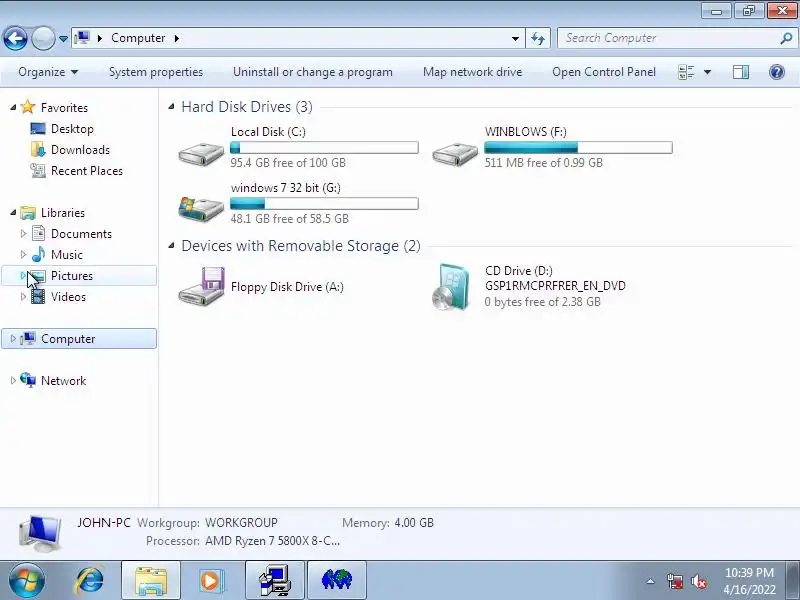Open Downloads folder in Favorites

(80, 149)
